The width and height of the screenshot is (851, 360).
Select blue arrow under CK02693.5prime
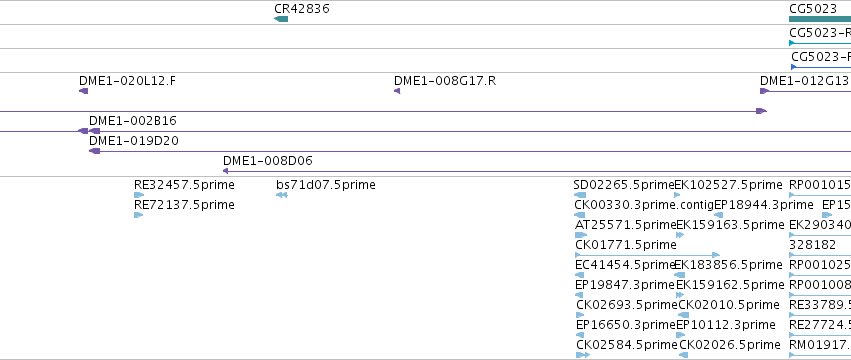(x=580, y=315)
